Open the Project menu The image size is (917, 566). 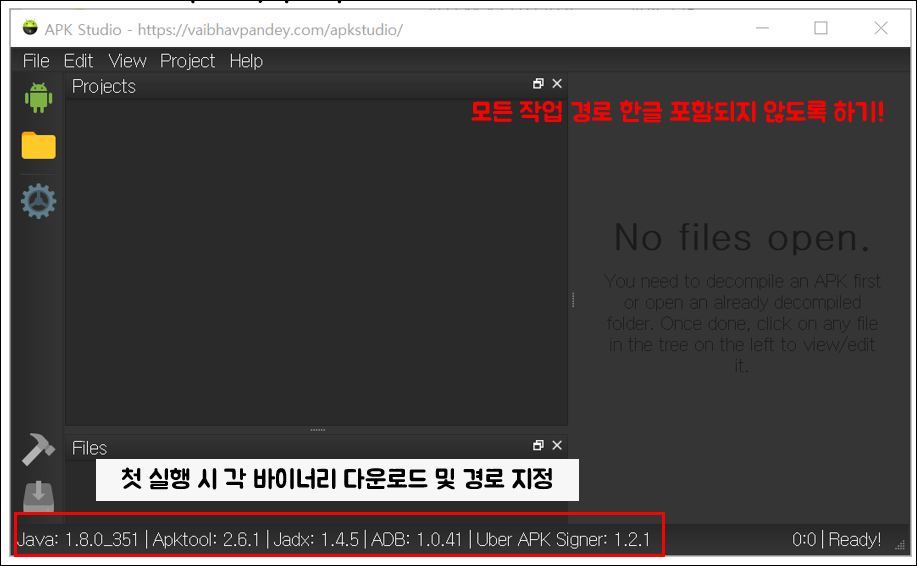(x=187, y=61)
